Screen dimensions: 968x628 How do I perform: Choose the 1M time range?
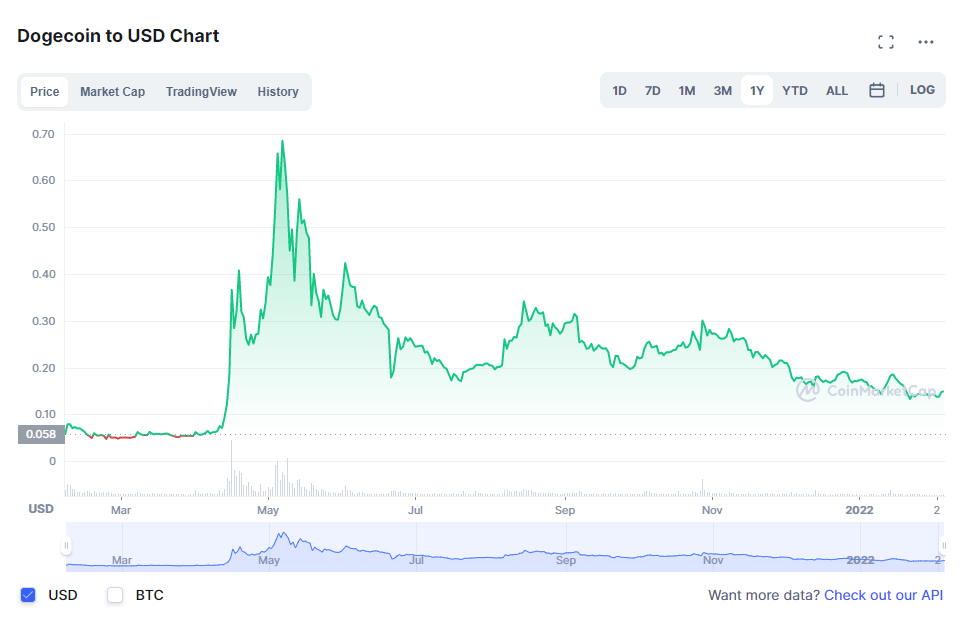[686, 91]
